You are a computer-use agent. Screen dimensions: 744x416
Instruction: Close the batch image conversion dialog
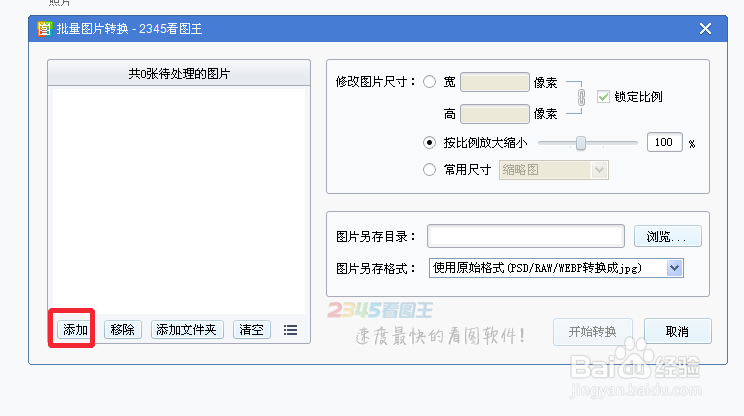coord(705,29)
